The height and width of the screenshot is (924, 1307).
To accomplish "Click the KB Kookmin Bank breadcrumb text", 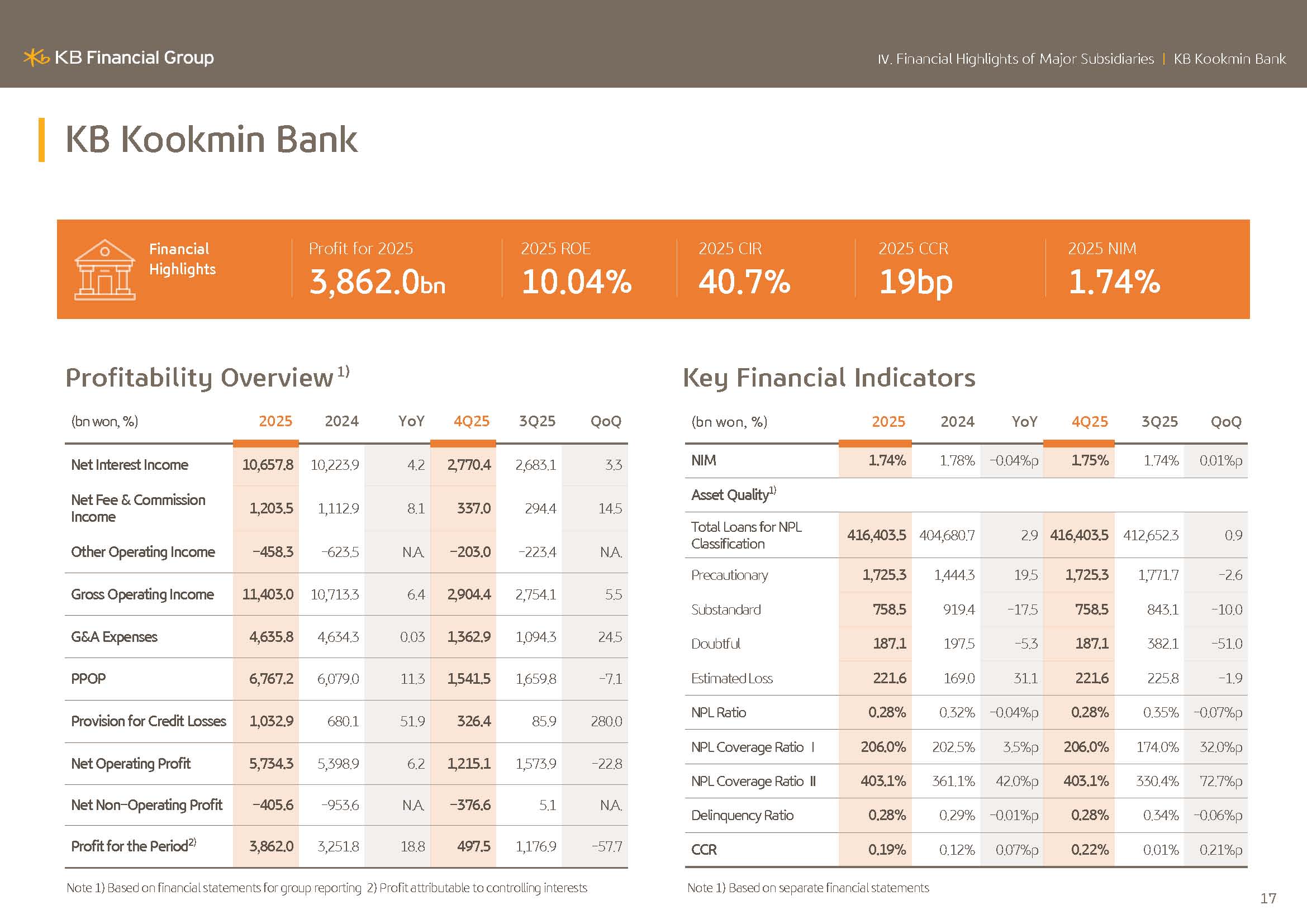I will pyautogui.click(x=1229, y=59).
